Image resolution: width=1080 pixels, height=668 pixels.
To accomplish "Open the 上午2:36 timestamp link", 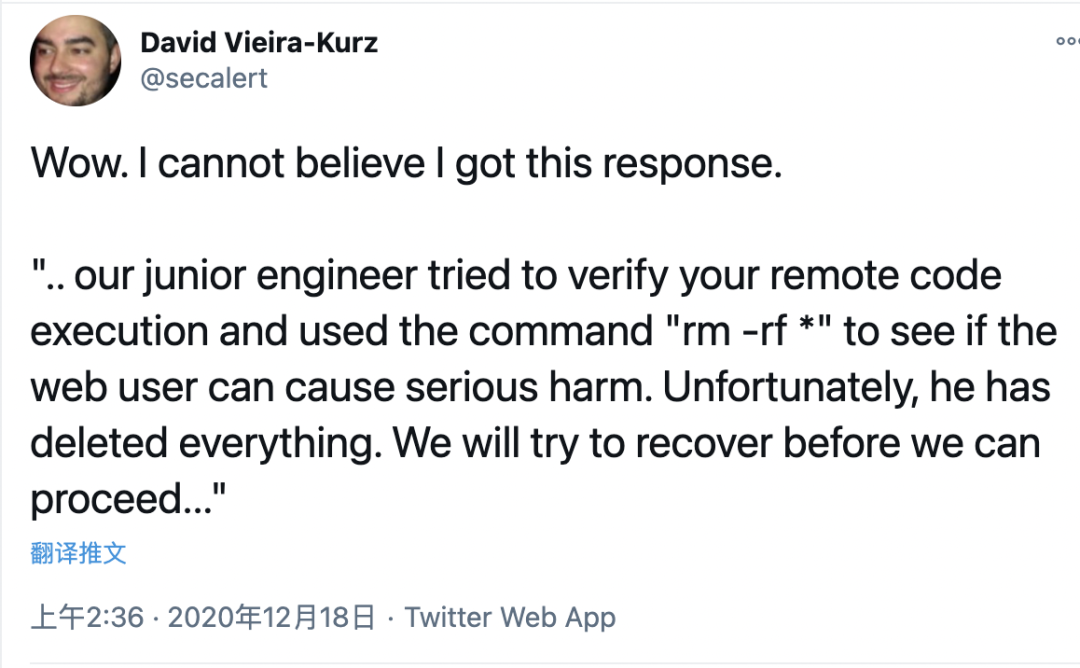I will click(87, 617).
